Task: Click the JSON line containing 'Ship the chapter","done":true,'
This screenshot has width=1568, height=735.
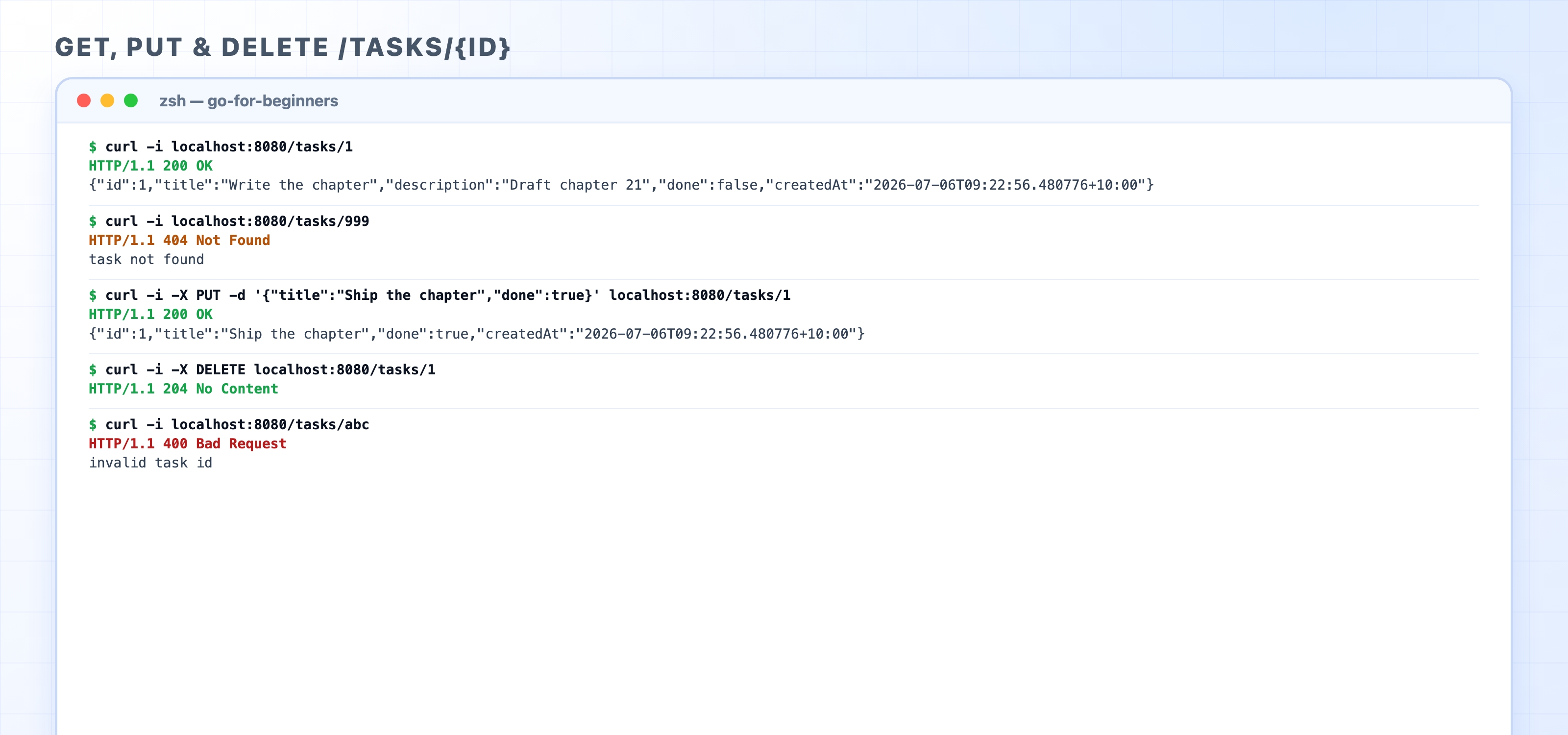Action: click(x=477, y=333)
